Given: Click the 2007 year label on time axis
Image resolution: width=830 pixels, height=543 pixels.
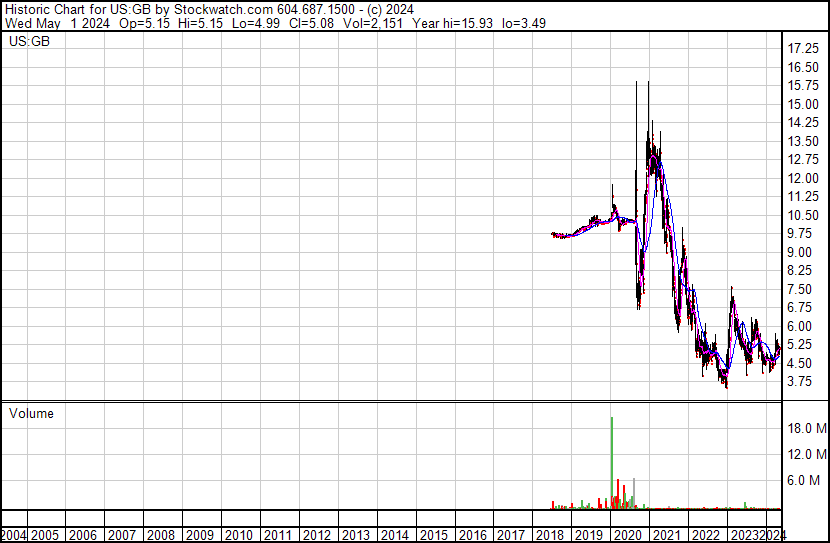Looking at the screenshot, I should [122, 535].
